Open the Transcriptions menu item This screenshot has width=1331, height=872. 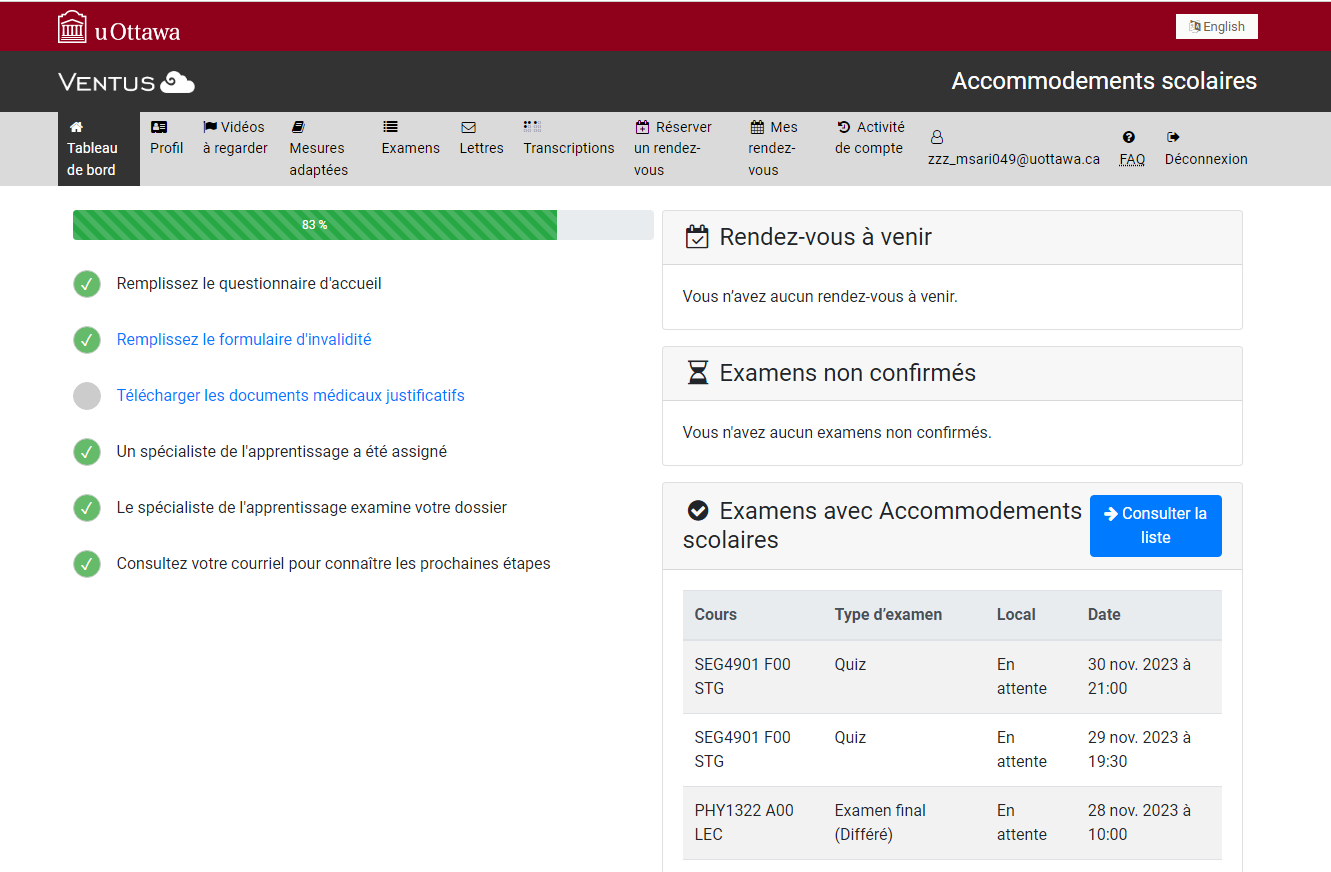tap(569, 138)
